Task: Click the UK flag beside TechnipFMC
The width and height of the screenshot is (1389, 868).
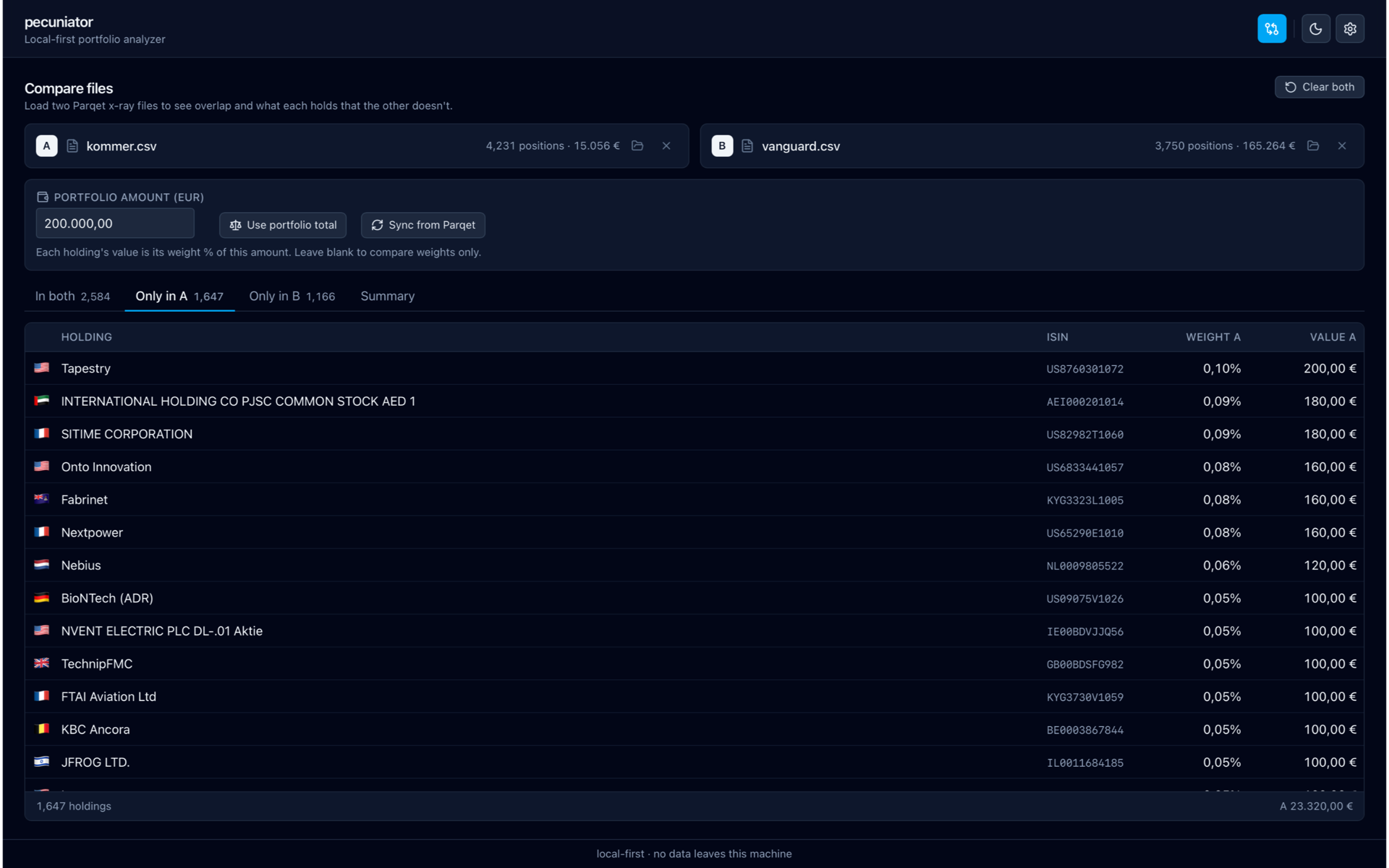Action: click(42, 663)
